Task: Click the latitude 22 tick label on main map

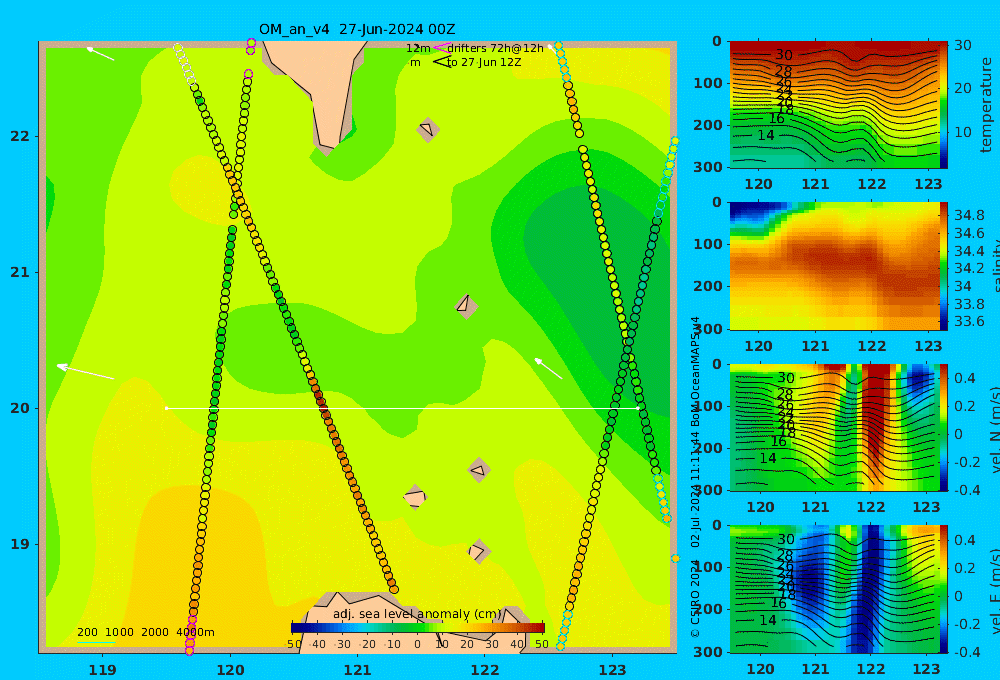Action: [20, 136]
